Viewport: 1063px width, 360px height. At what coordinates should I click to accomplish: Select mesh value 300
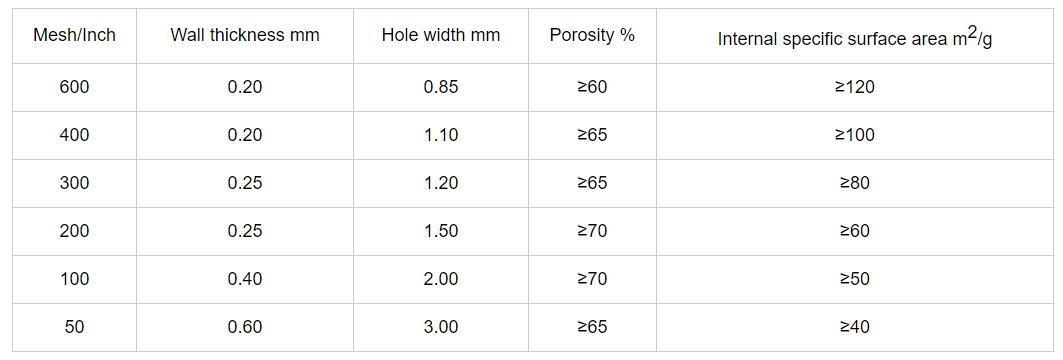(75, 183)
